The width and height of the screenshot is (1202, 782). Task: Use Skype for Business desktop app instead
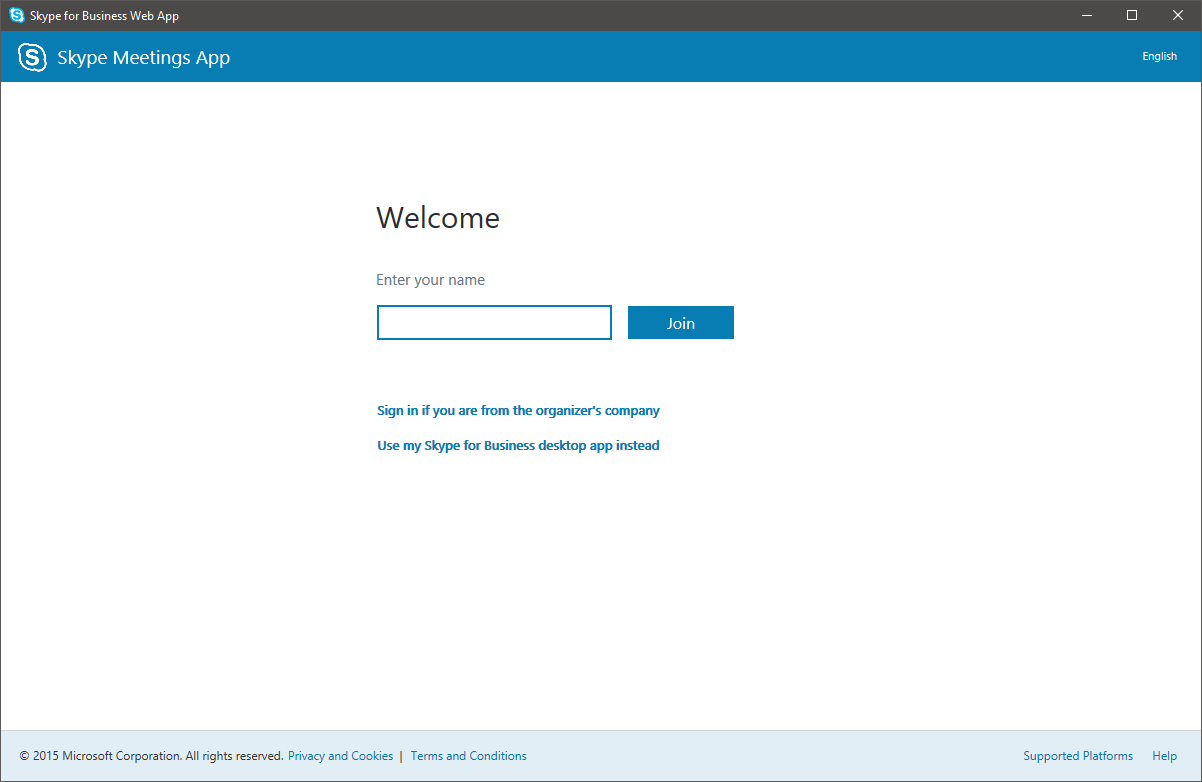pyautogui.click(x=518, y=445)
